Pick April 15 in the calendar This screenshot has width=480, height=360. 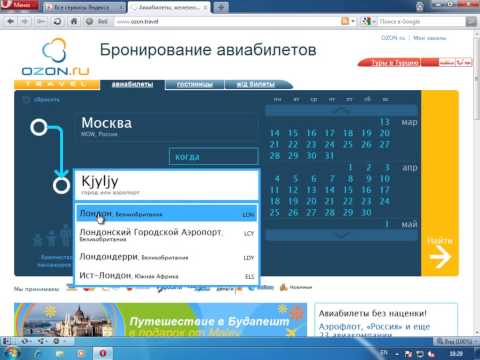(x=348, y=190)
